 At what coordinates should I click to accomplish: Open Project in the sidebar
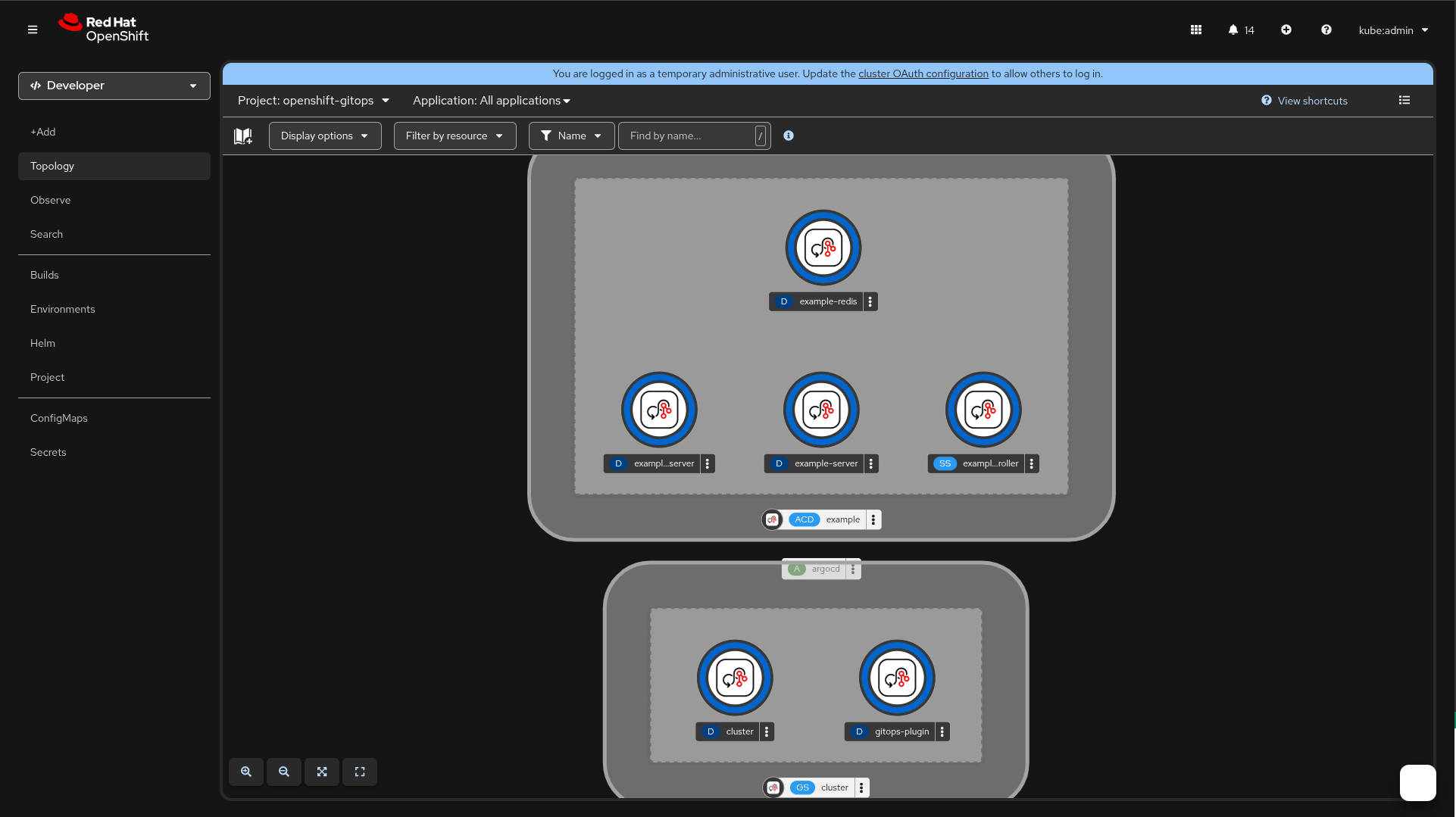[114, 377]
